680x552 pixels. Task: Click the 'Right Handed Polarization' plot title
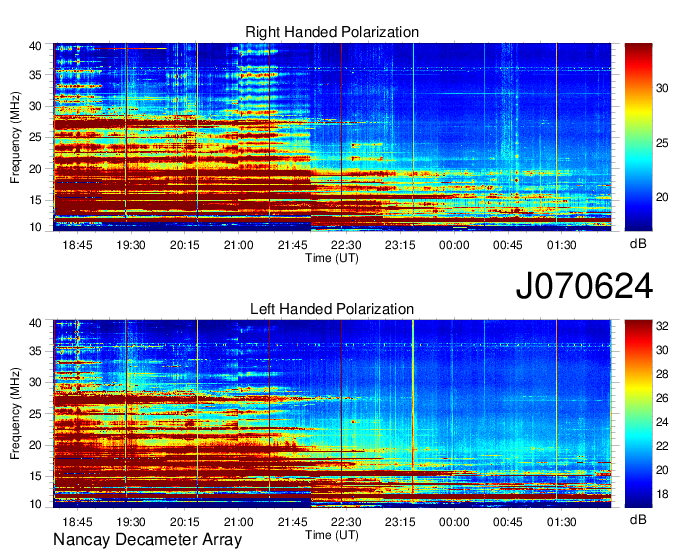coord(332,32)
